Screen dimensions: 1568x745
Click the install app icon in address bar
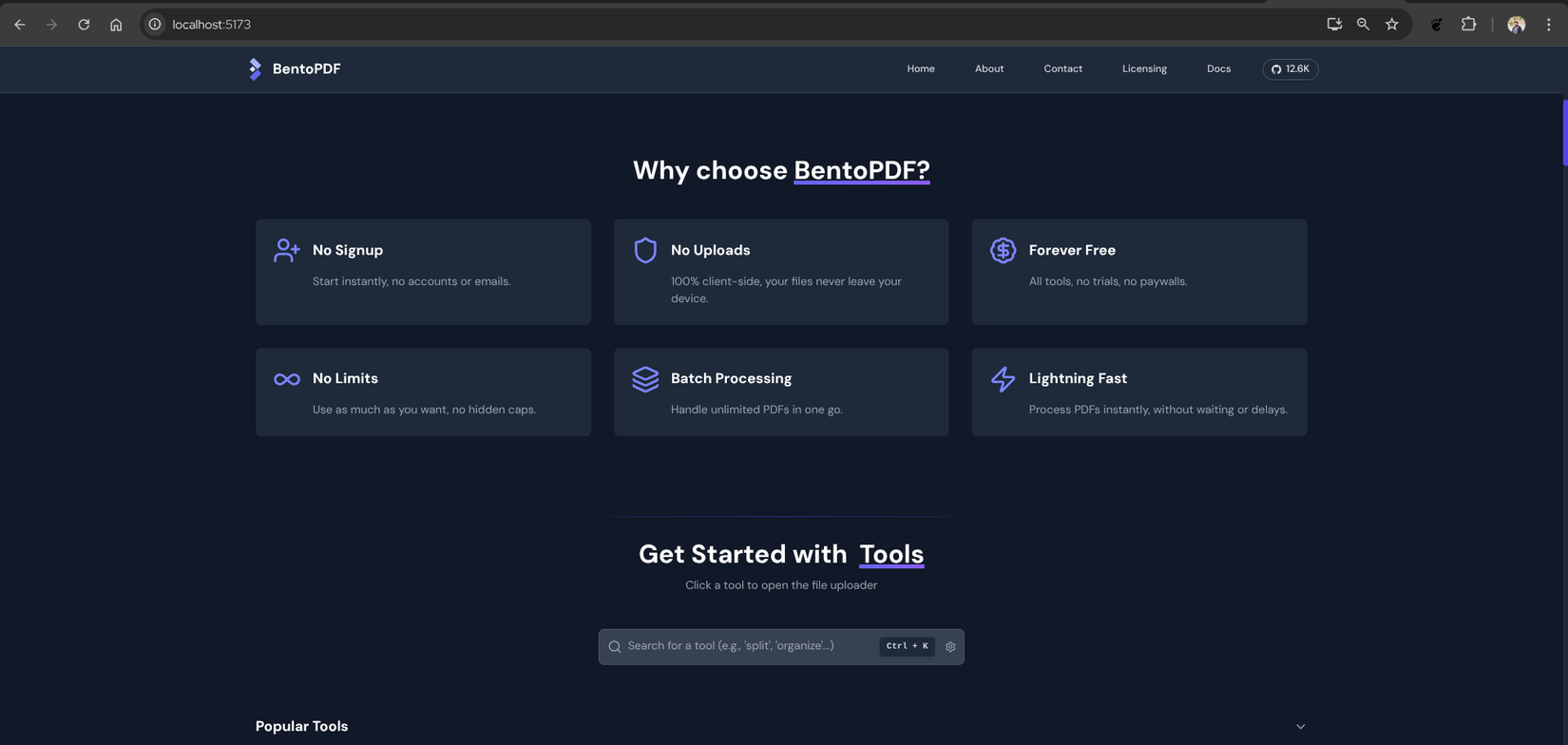pyautogui.click(x=1334, y=25)
